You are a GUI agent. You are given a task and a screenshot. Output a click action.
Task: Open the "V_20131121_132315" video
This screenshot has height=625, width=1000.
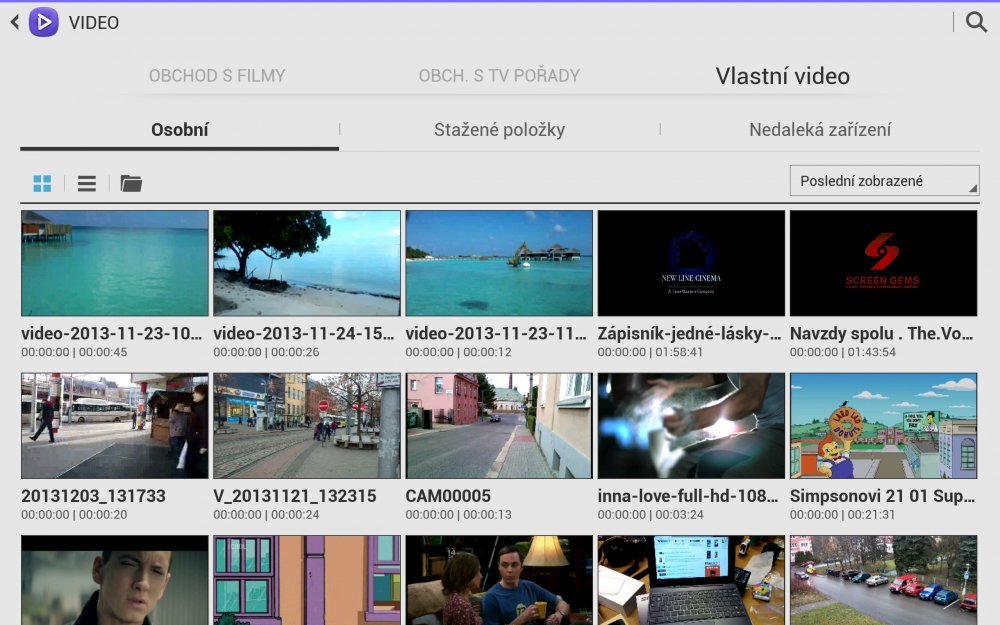pos(307,427)
